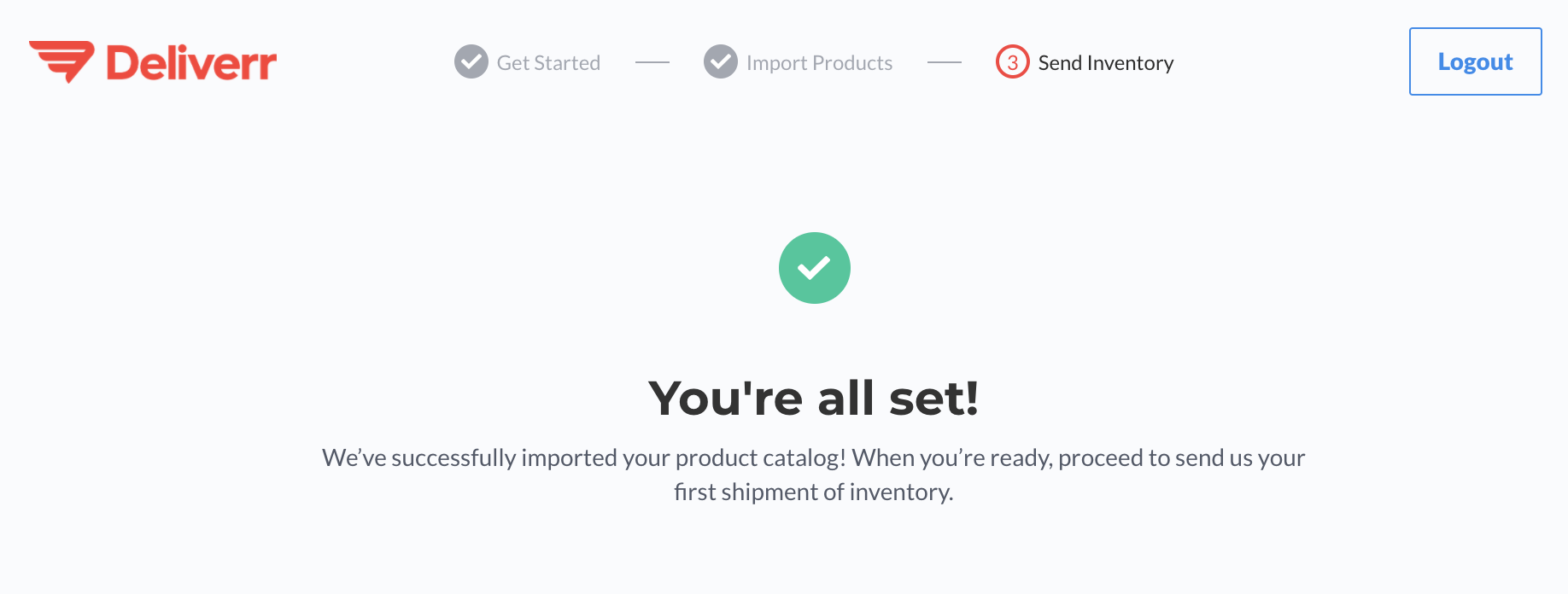Click the red circled number 3 icon
Image resolution: width=1568 pixels, height=594 pixels.
(x=1013, y=61)
